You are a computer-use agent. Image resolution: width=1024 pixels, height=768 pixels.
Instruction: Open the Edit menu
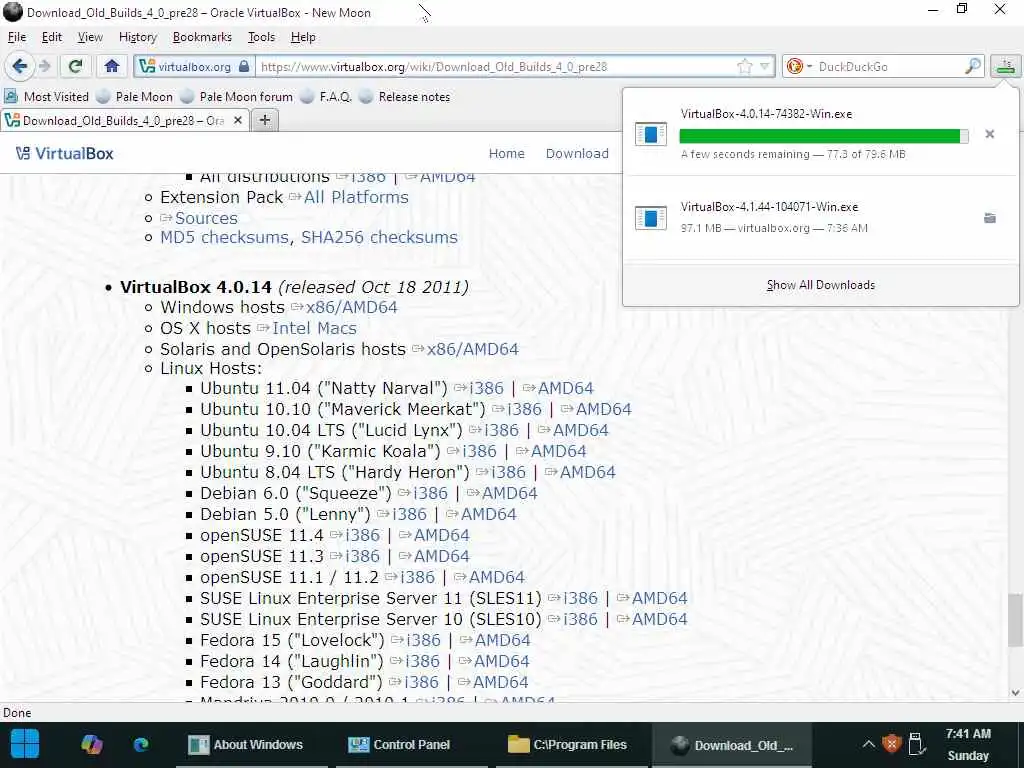point(52,37)
